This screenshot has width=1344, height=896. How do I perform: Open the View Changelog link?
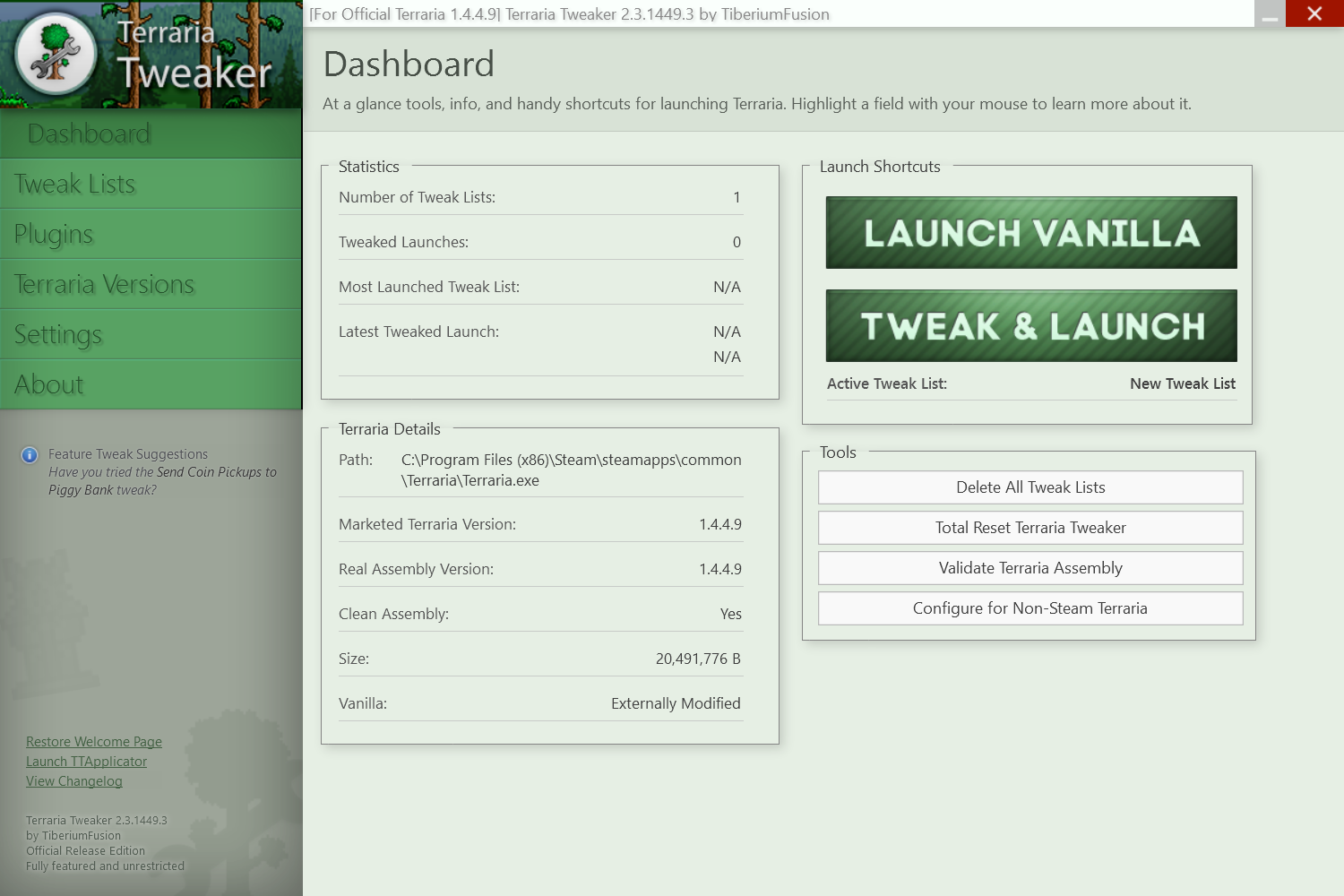73,781
